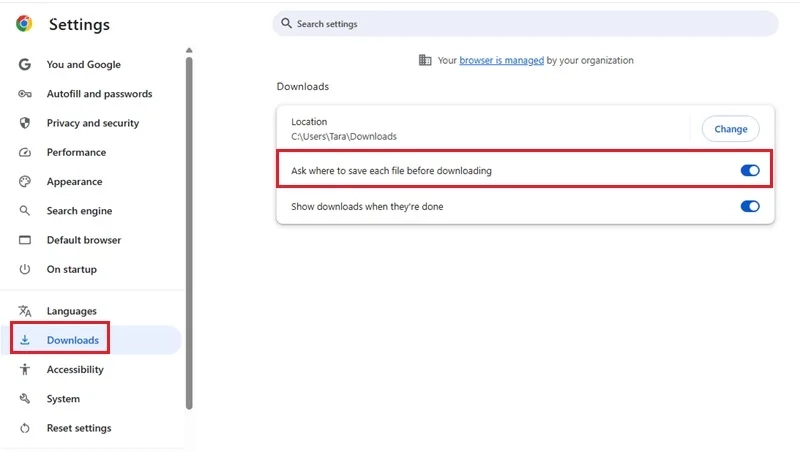The image size is (800, 452).
Task: Click the Search settings field
Action: pos(526,23)
